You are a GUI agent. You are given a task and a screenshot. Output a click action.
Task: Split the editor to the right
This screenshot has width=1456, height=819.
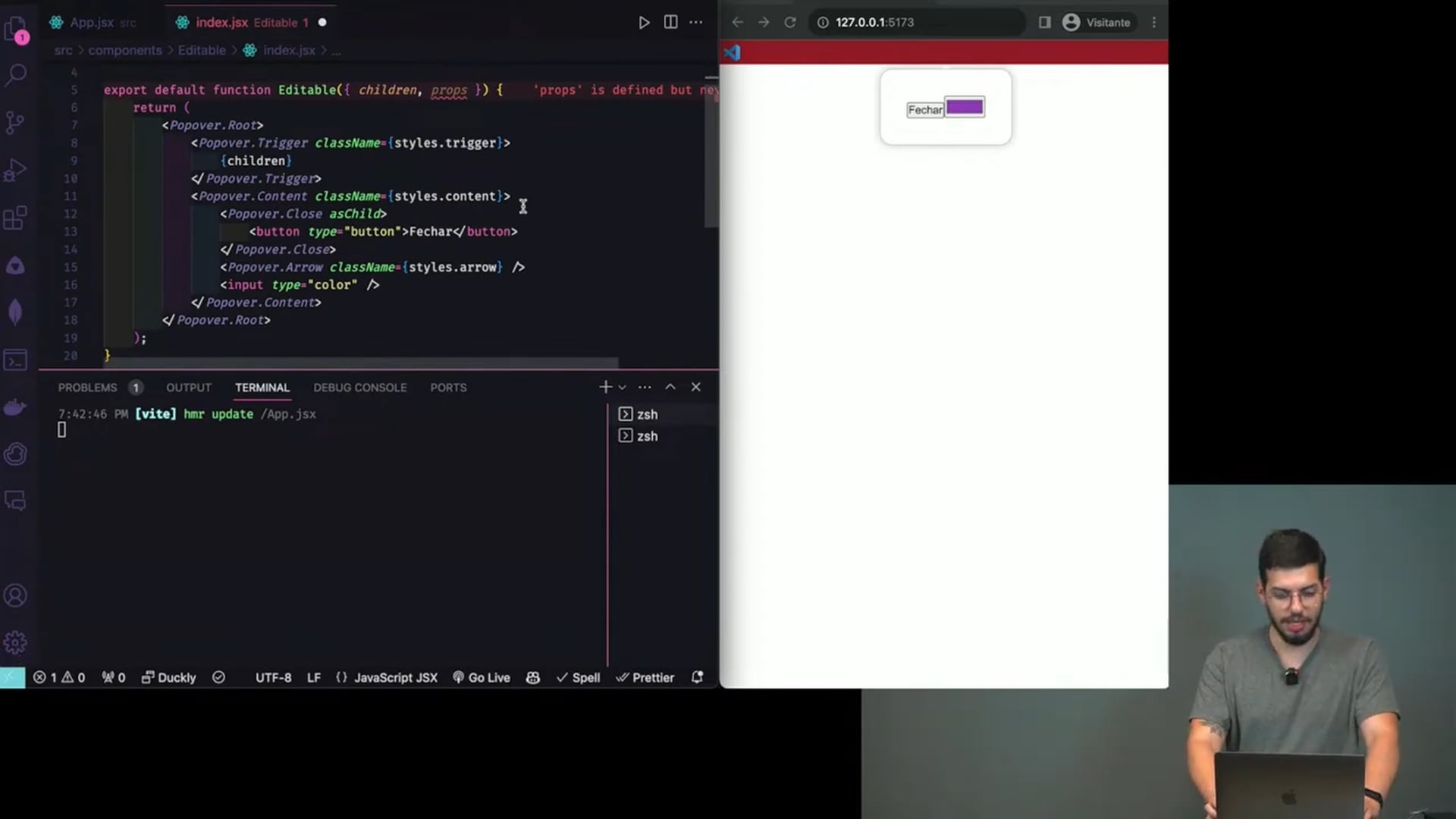click(x=670, y=22)
